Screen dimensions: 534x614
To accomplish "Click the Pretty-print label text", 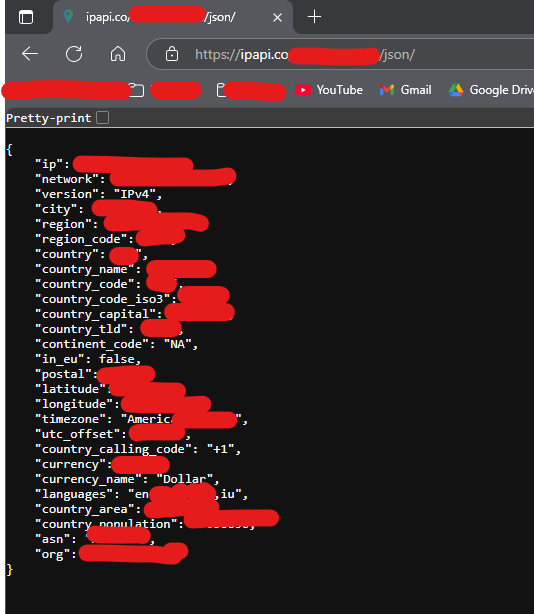I will coord(49,118).
